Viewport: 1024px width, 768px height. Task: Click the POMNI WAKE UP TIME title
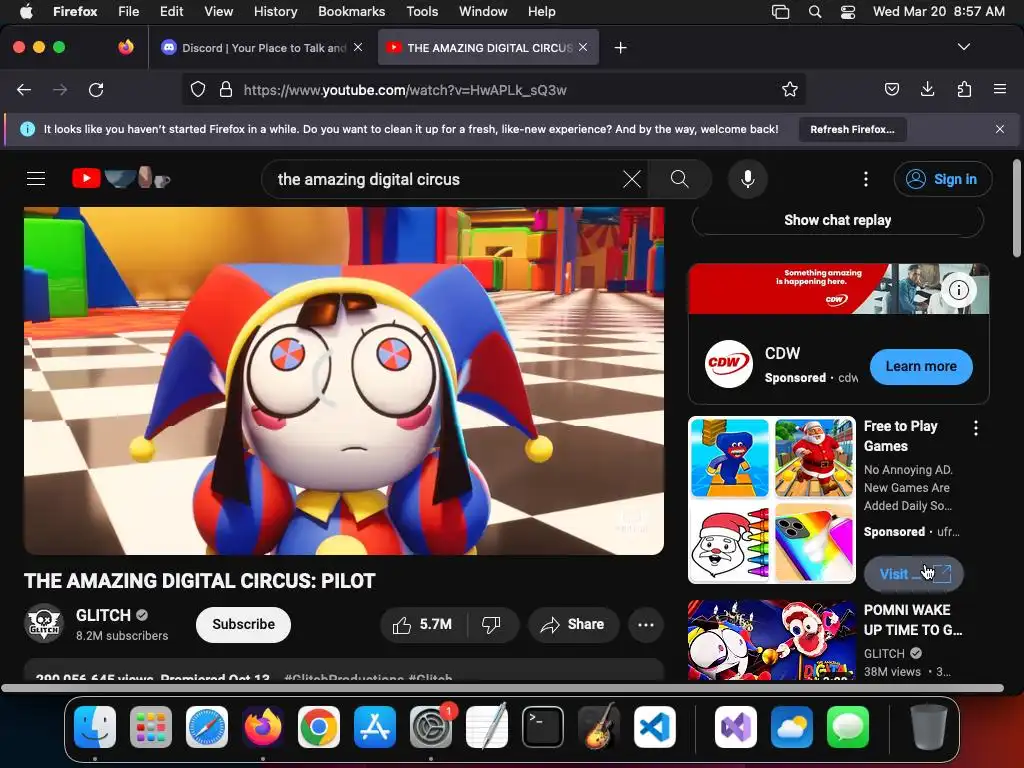pyautogui.click(x=913, y=620)
